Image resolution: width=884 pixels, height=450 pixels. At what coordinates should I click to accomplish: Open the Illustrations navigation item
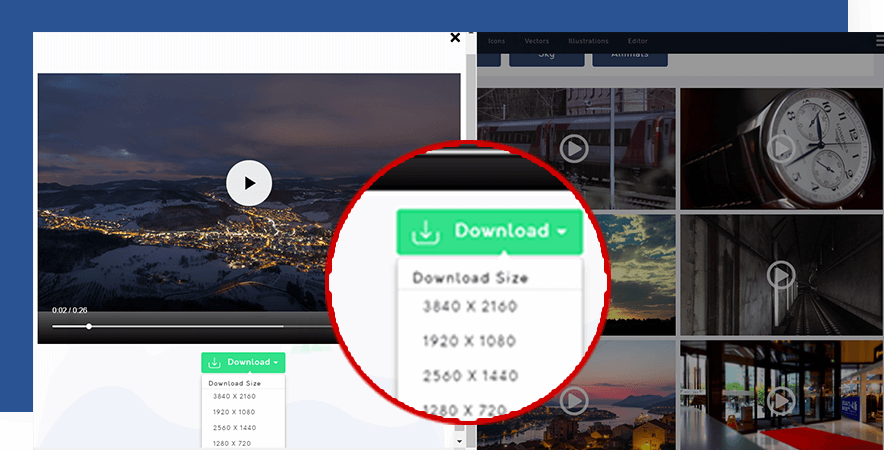(588, 41)
